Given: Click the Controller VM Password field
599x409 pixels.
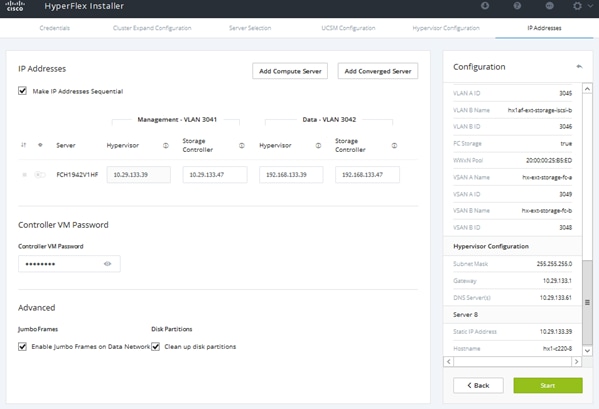Looking at the screenshot, I should pos(69,264).
